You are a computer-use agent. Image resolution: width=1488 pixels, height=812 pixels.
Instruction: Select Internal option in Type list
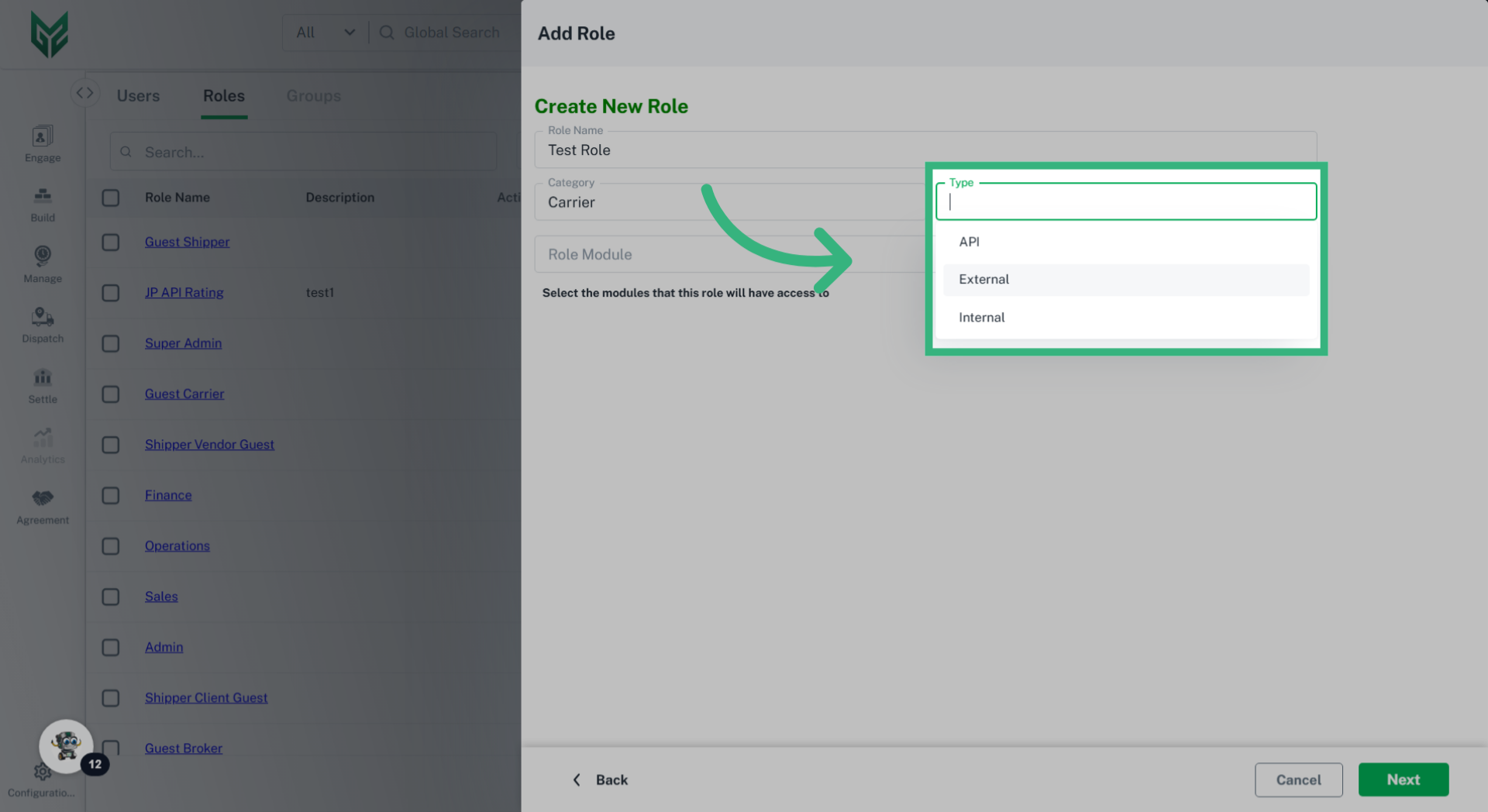[981, 318]
